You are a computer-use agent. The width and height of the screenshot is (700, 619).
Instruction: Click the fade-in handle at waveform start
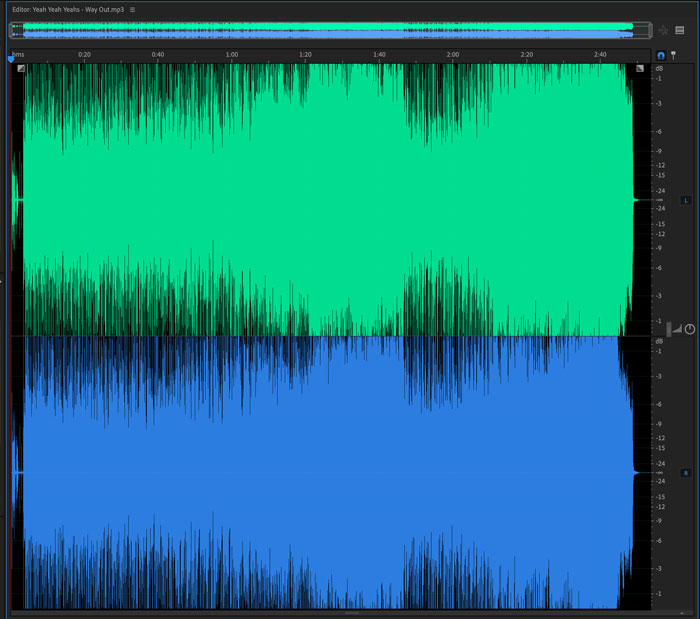21,68
